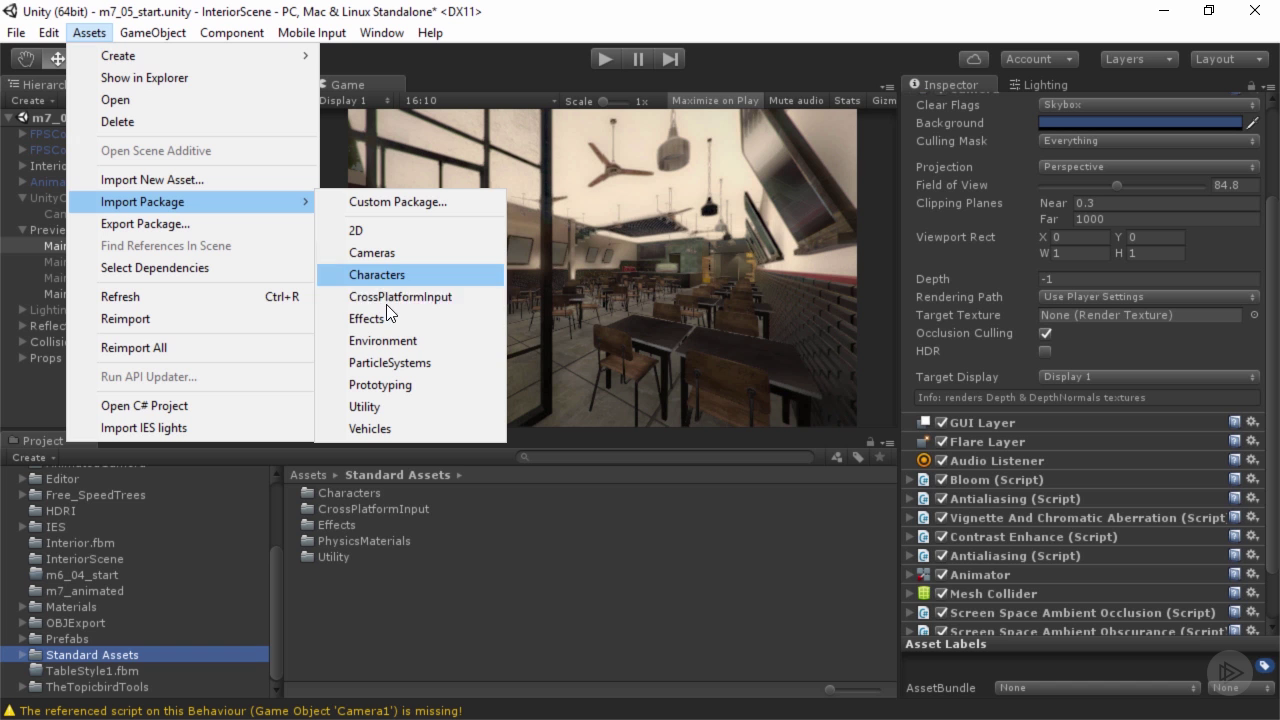Open the Layout dropdown
1280x720 pixels.
pyautogui.click(x=1229, y=59)
